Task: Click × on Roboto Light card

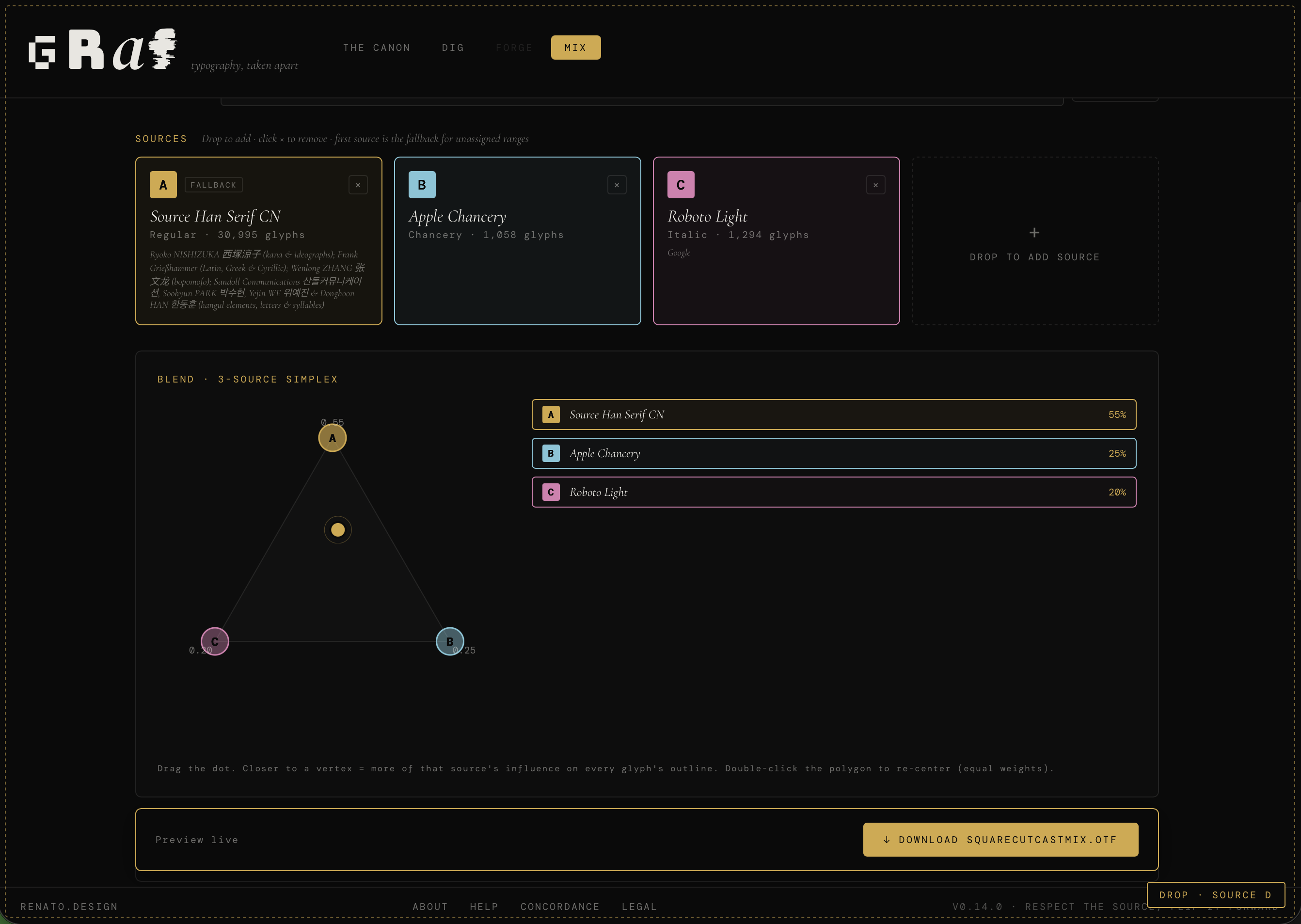Action: [875, 185]
